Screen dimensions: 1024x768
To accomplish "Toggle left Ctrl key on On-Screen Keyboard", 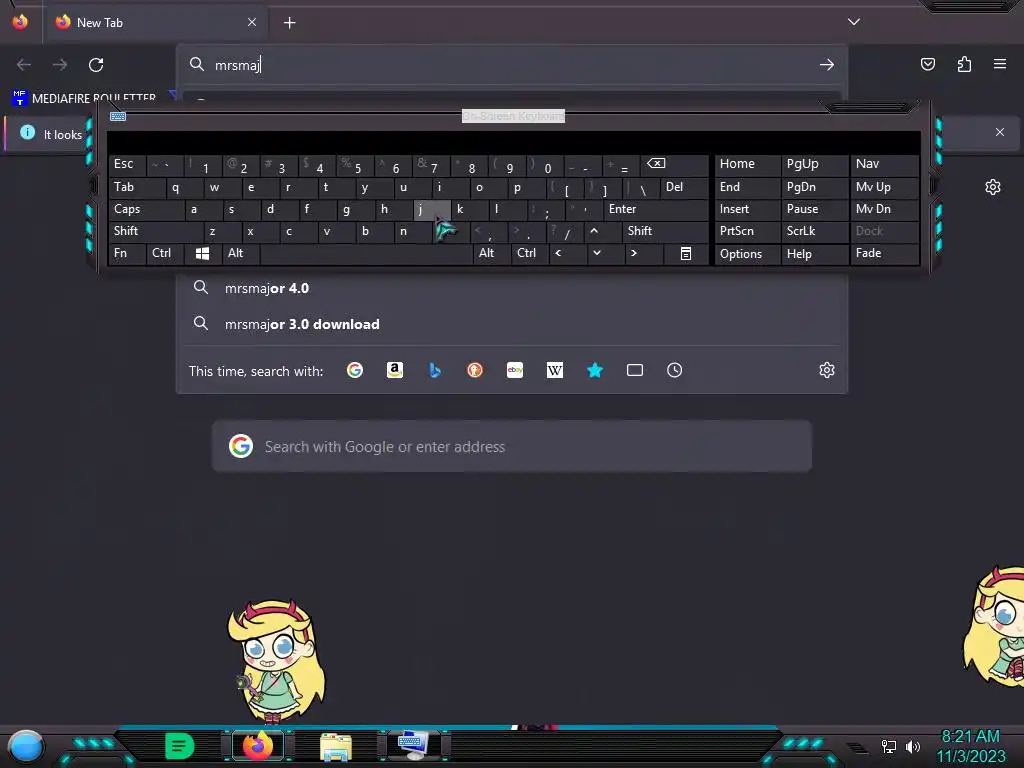I will [165, 253].
